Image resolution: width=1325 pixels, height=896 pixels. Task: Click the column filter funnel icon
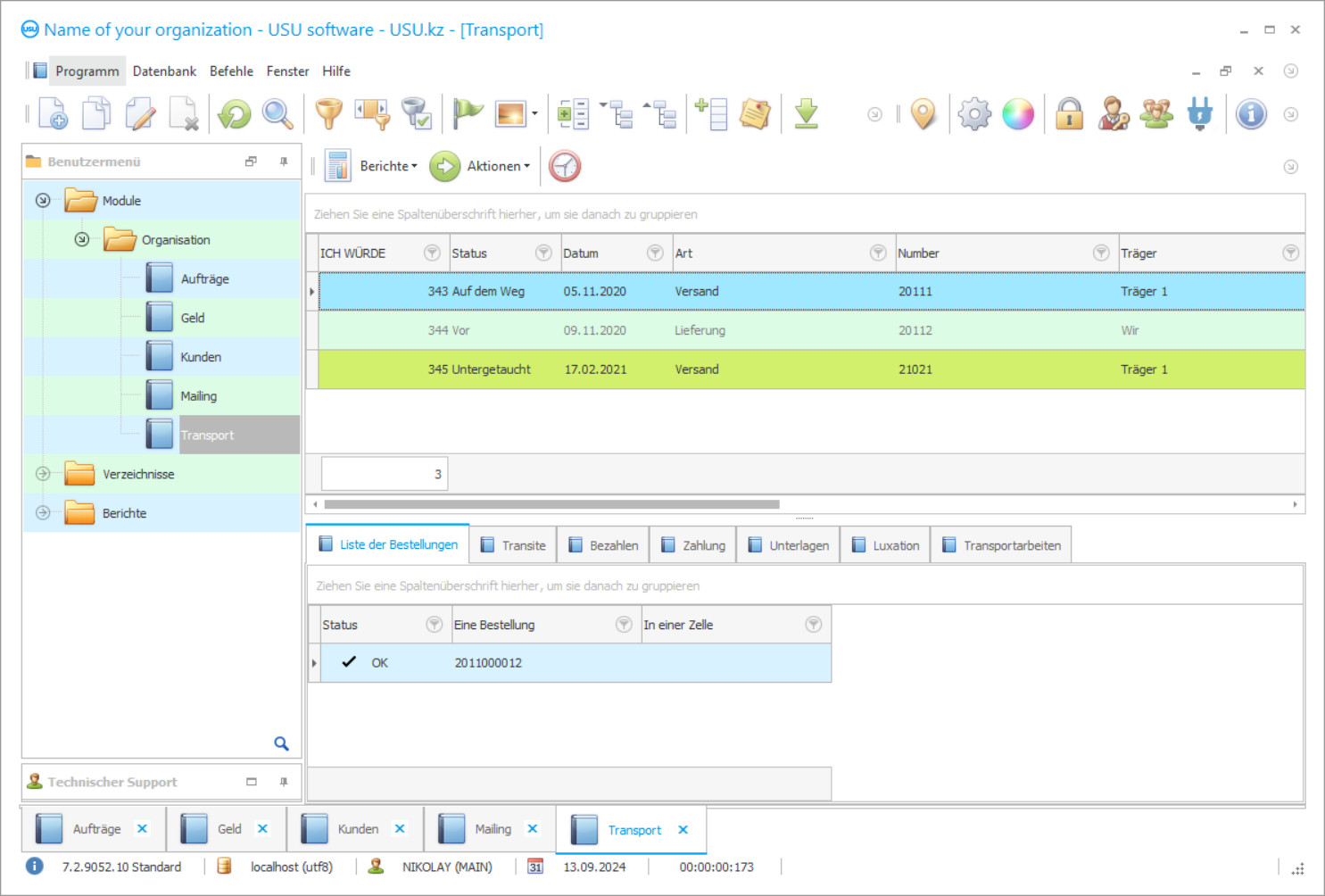[373, 114]
